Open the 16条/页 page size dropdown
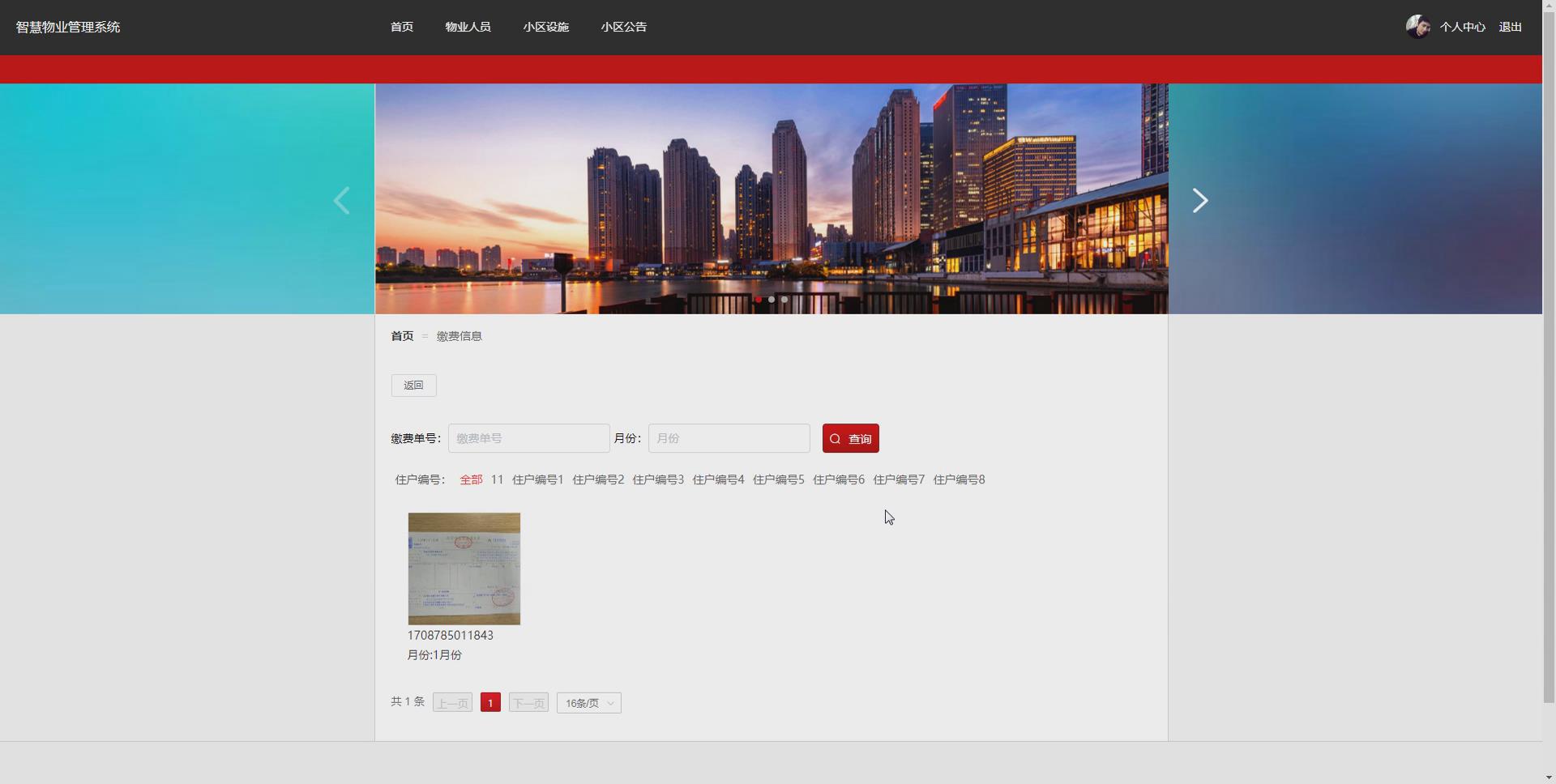Image resolution: width=1556 pixels, height=784 pixels. coord(589,703)
